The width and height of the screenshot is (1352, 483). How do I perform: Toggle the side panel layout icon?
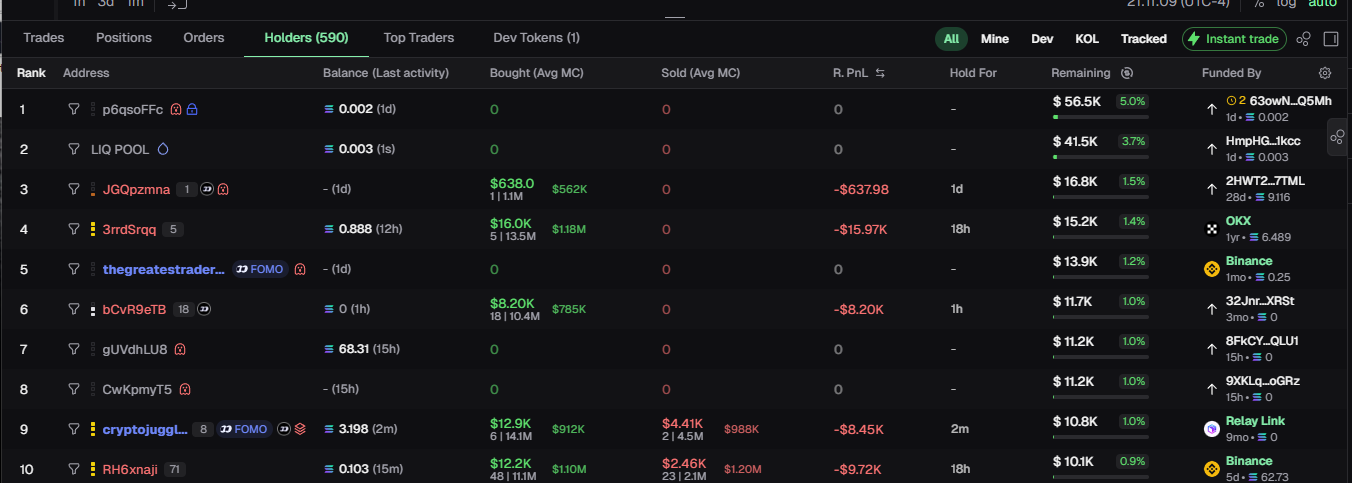click(x=1331, y=39)
